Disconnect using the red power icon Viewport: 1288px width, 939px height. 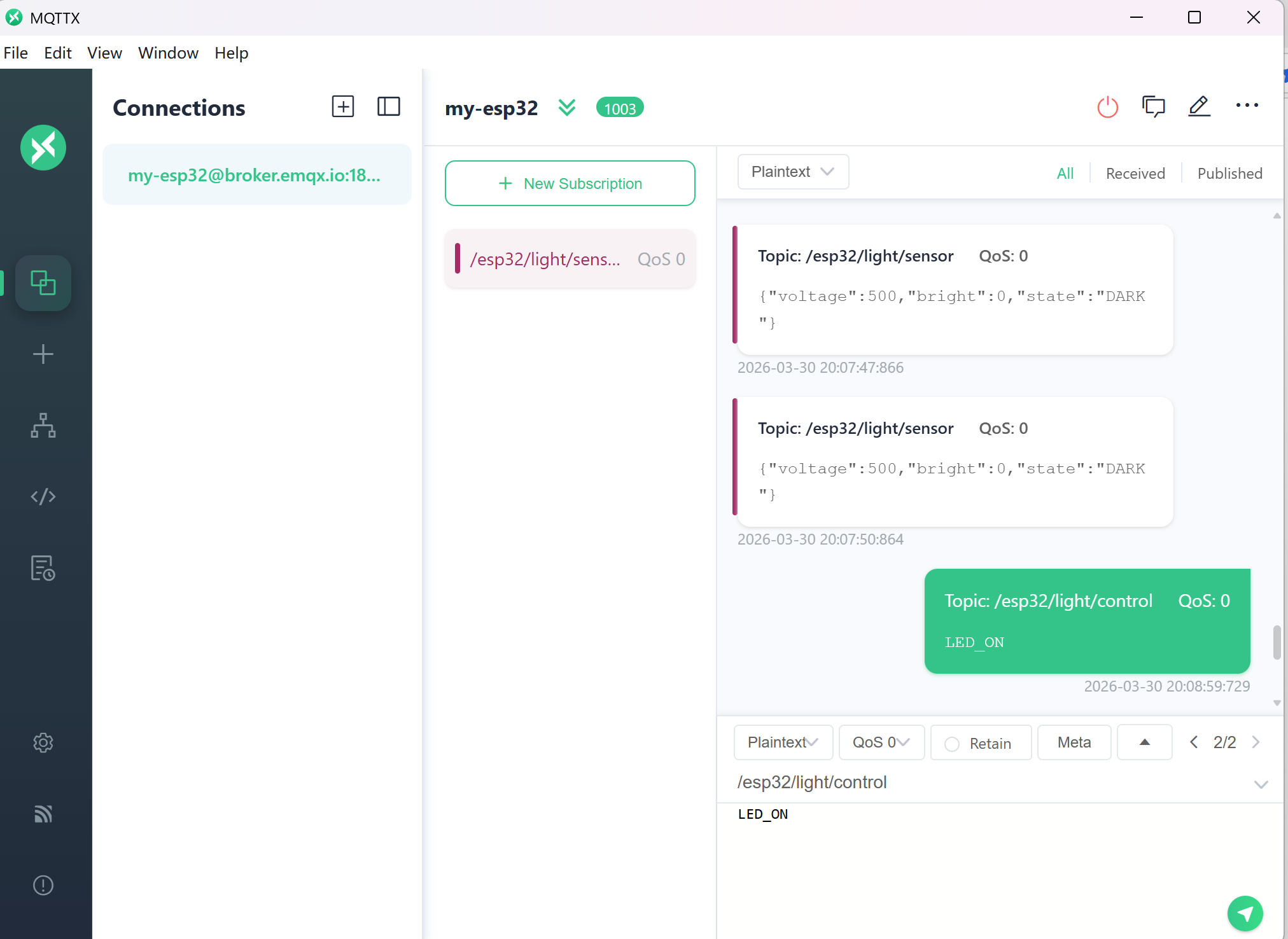point(1108,106)
